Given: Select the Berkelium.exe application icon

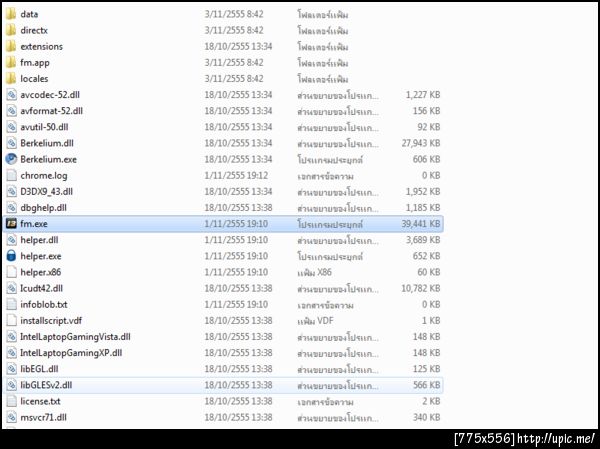Looking at the screenshot, I should click(x=11, y=159).
